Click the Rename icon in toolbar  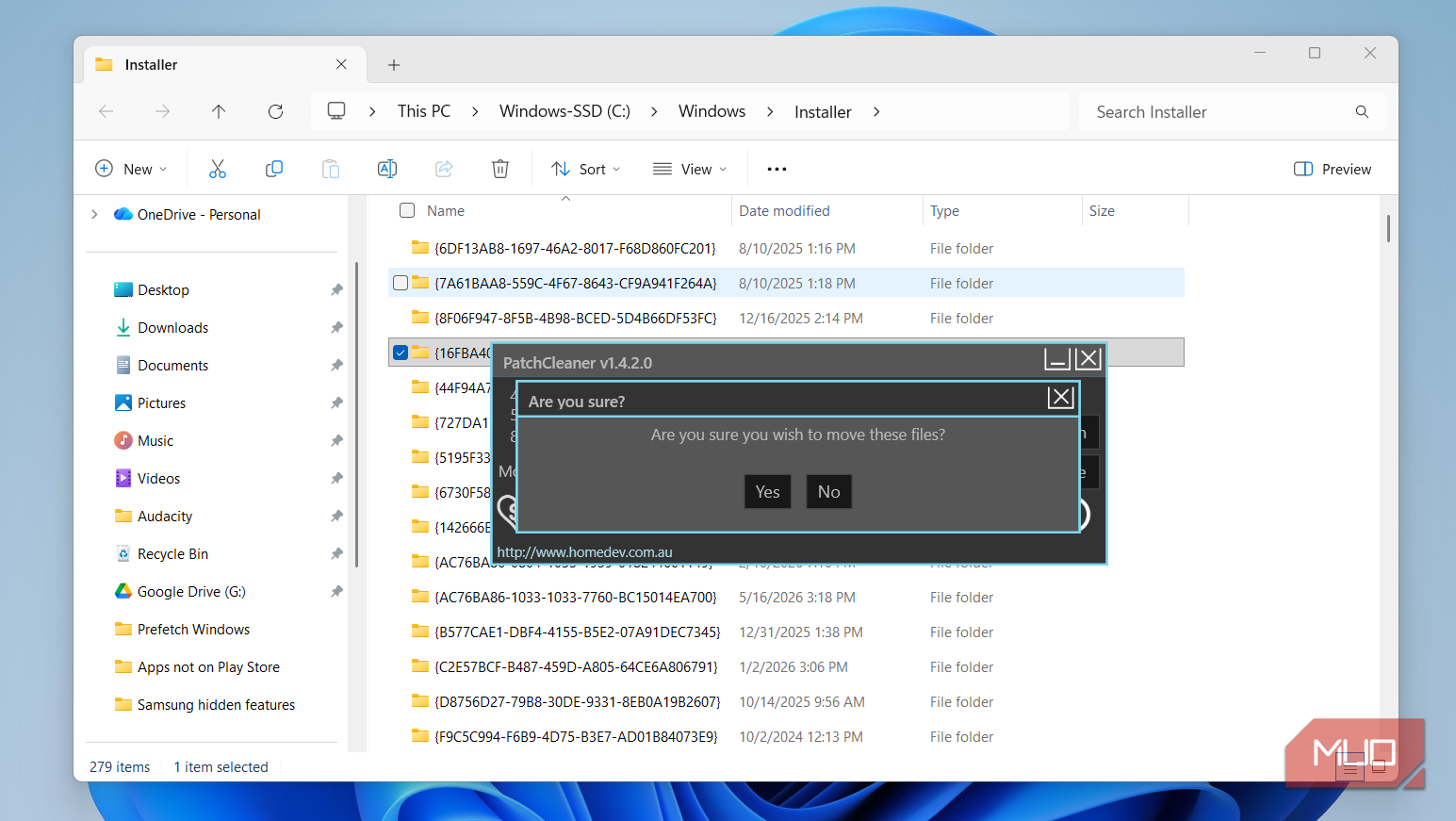[x=387, y=169]
